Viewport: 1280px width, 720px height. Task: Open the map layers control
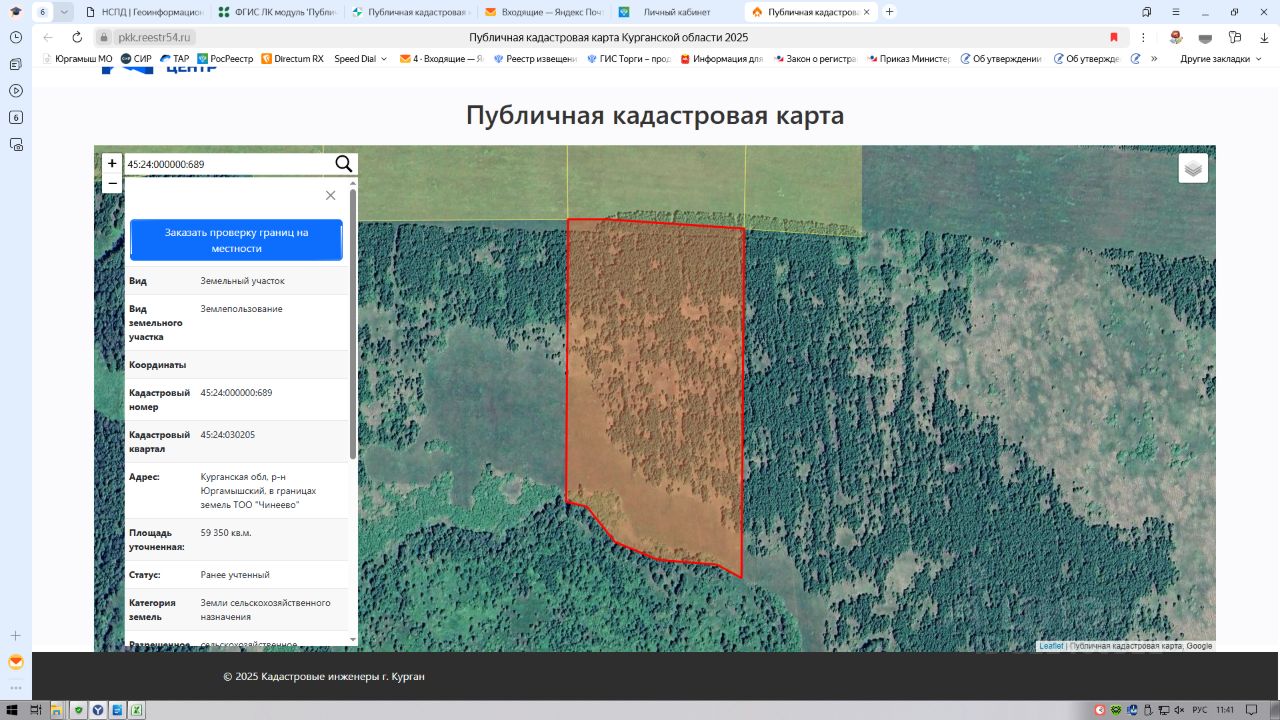[x=1193, y=168]
